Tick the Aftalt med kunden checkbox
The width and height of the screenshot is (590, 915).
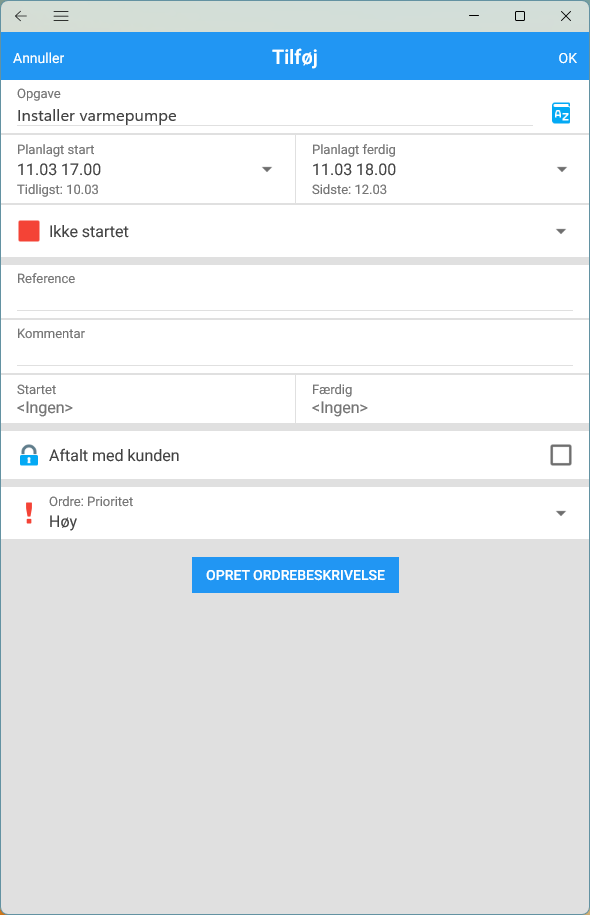tap(561, 455)
